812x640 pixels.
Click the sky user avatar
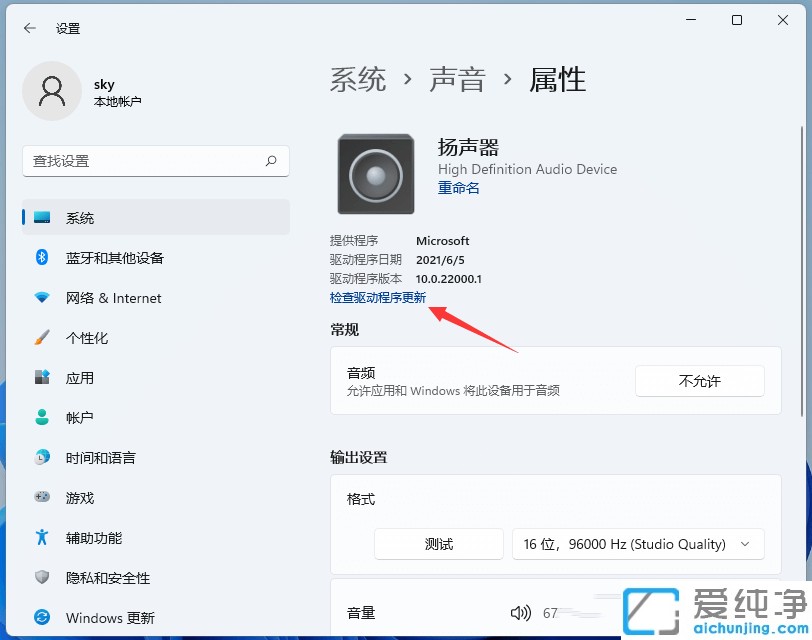coord(52,91)
